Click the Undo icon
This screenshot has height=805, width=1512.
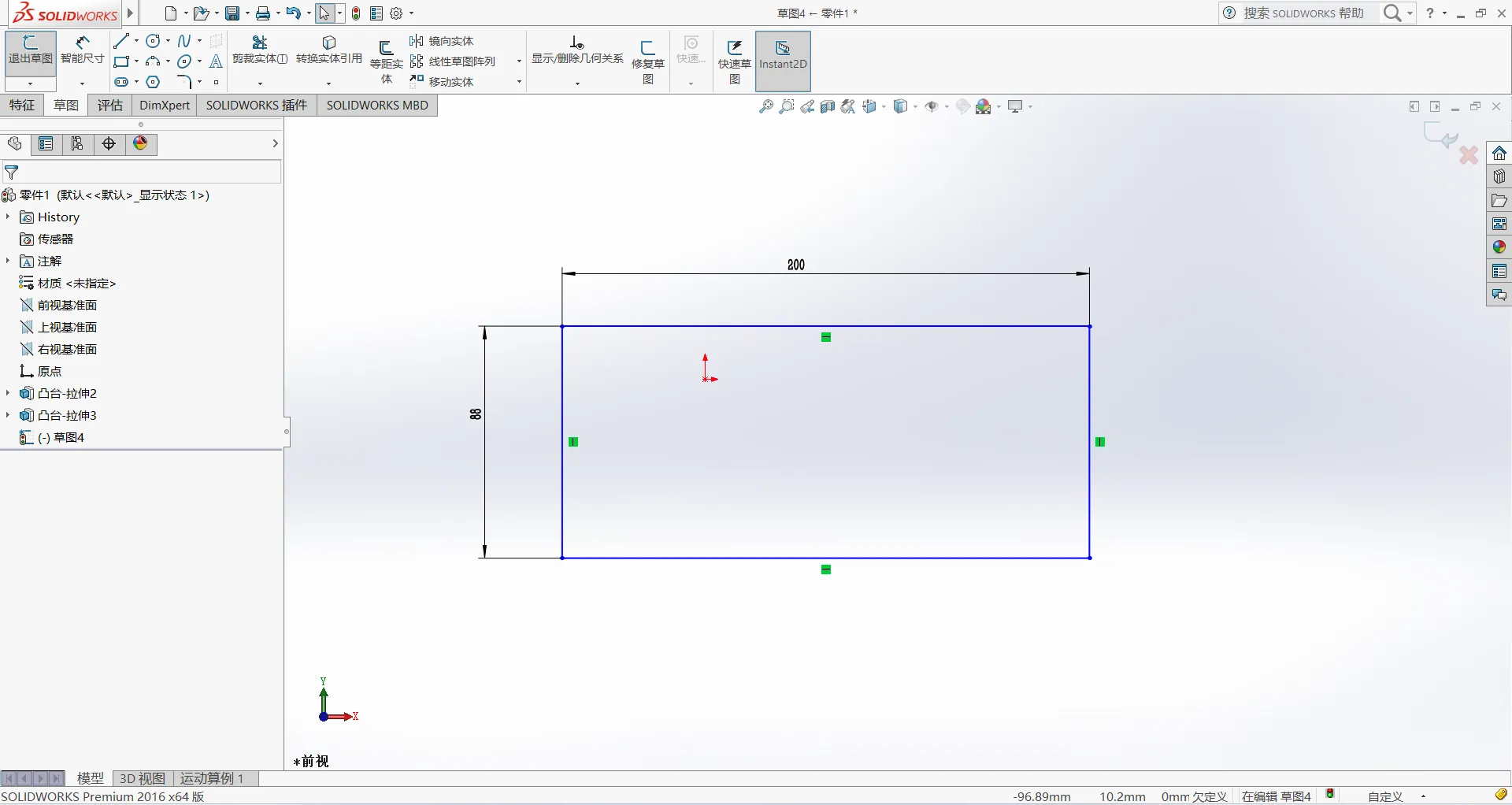point(294,13)
